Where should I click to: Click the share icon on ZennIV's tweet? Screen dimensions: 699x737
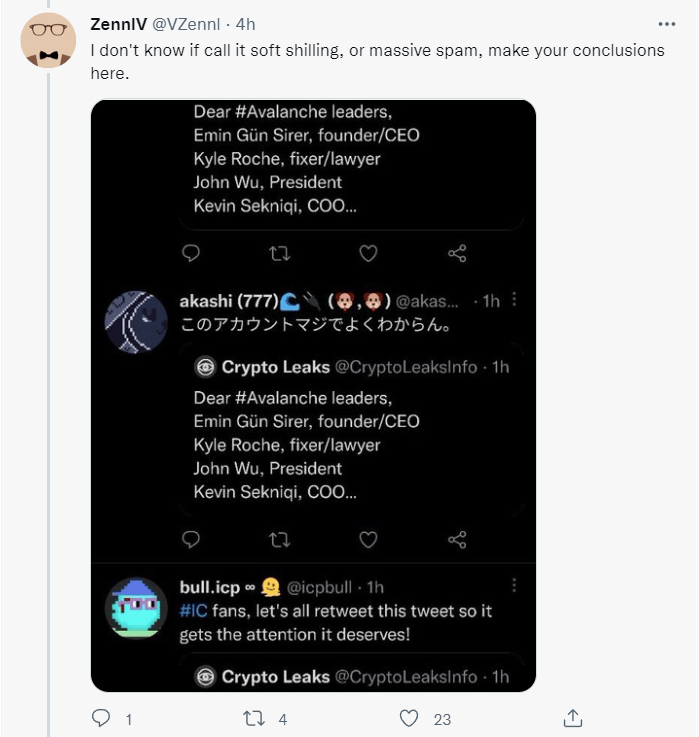tap(573, 718)
